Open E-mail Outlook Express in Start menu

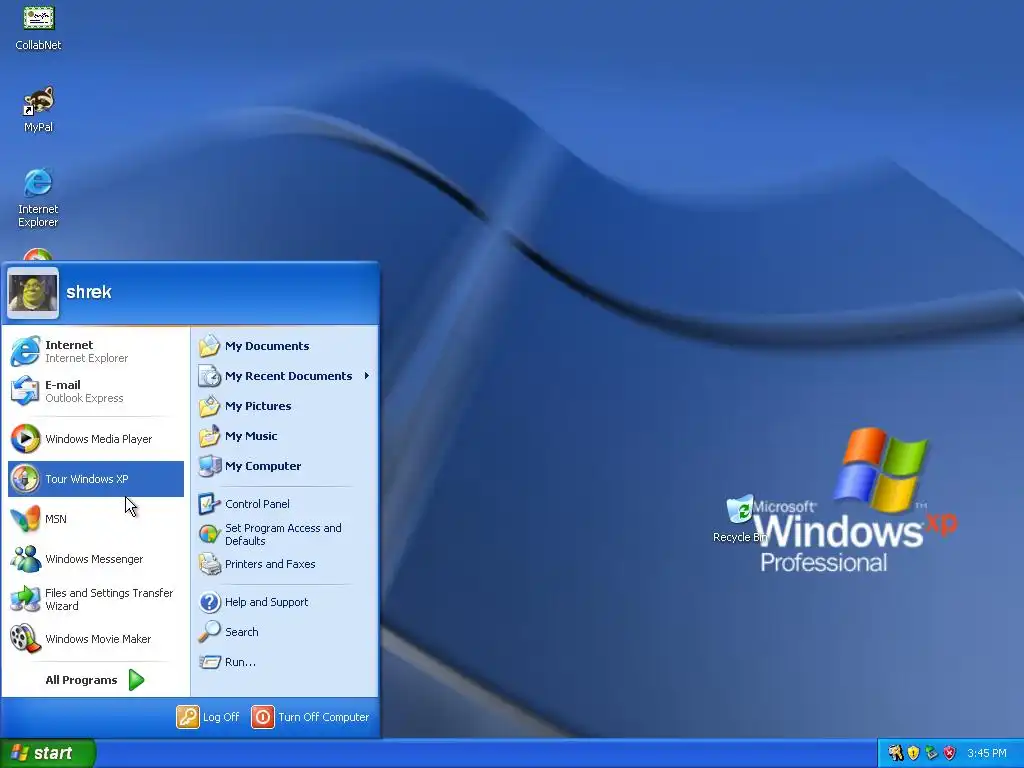[x=96, y=391]
